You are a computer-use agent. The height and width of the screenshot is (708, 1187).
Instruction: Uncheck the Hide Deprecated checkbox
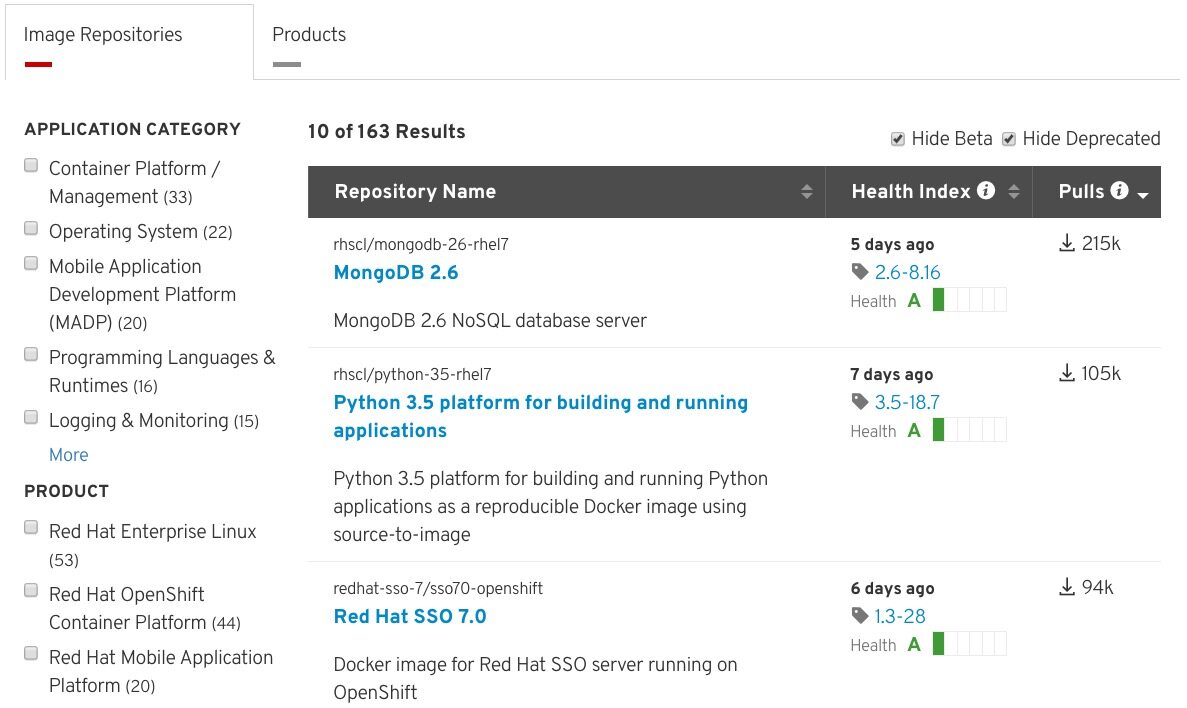coord(1008,139)
